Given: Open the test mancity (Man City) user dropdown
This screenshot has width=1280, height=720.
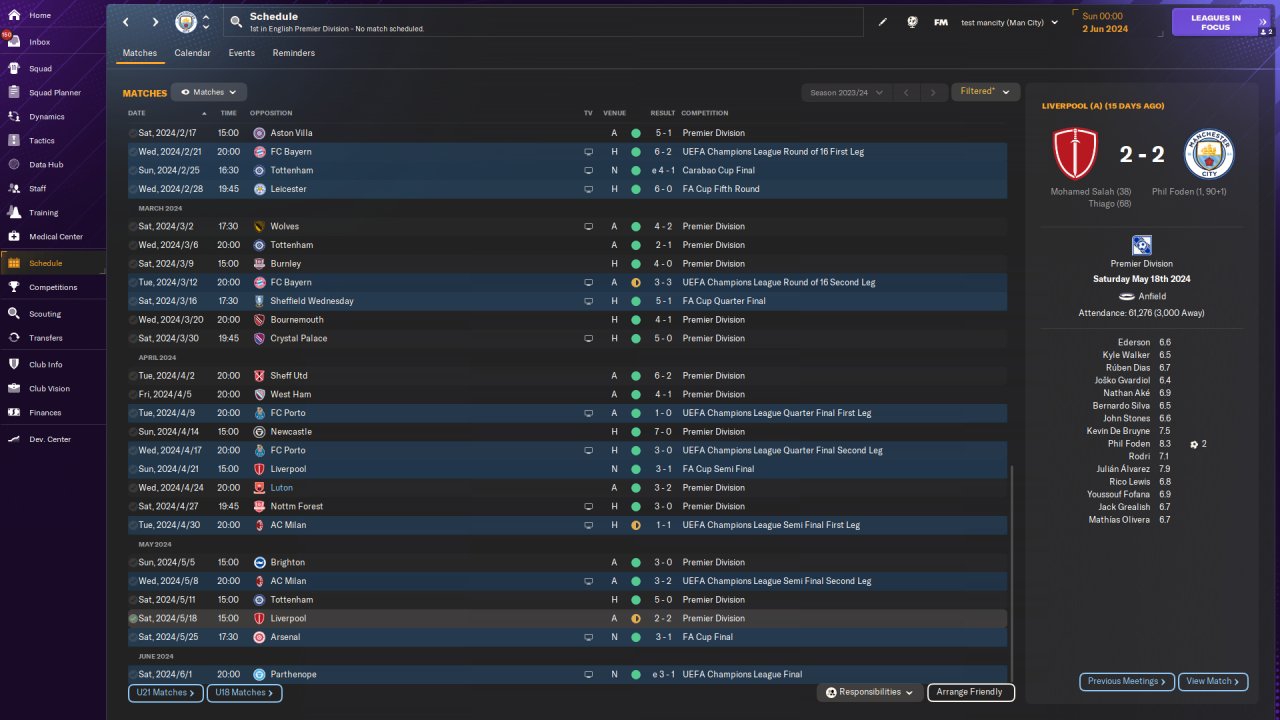Looking at the screenshot, I should (x=1009, y=22).
